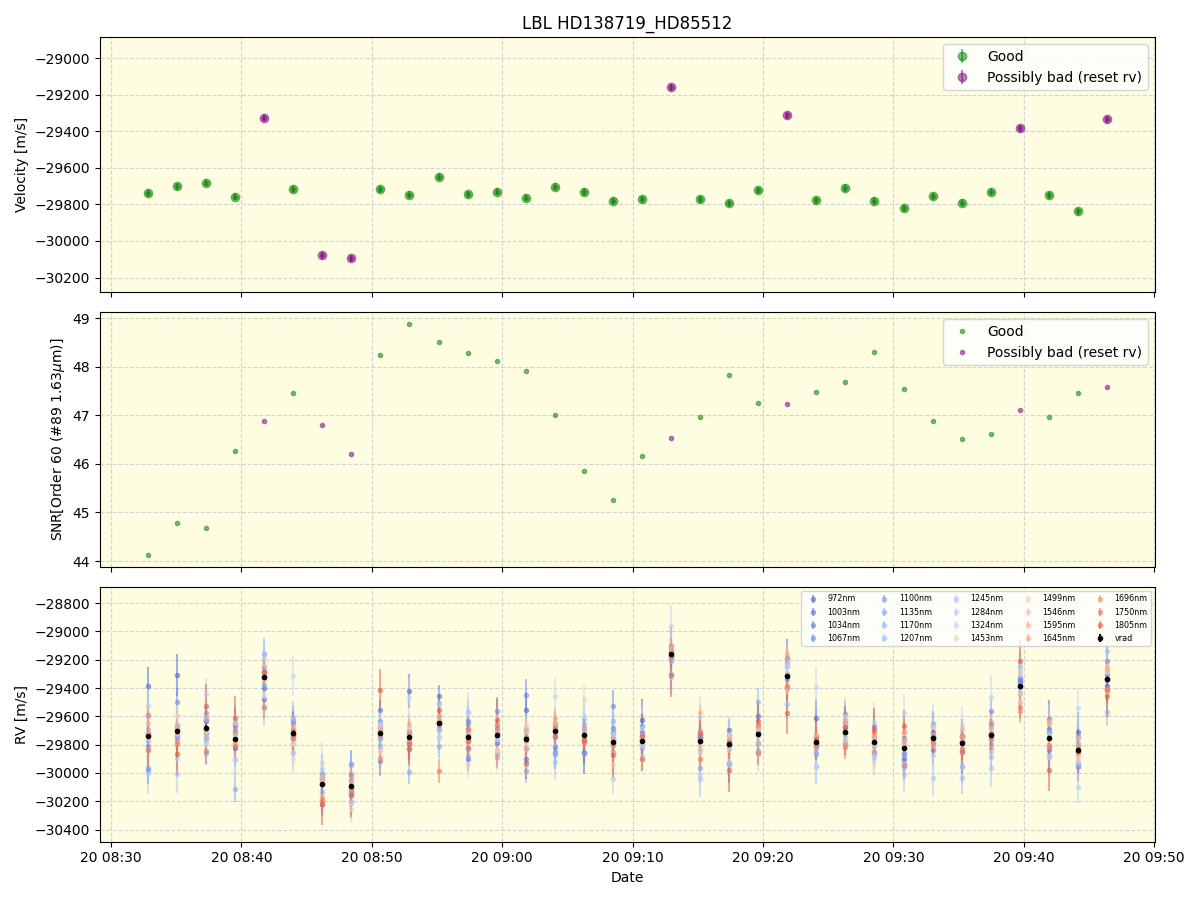This screenshot has height=900, width=1200.
Task: Click the '20 08:50' date tick label
Action: [x=372, y=855]
